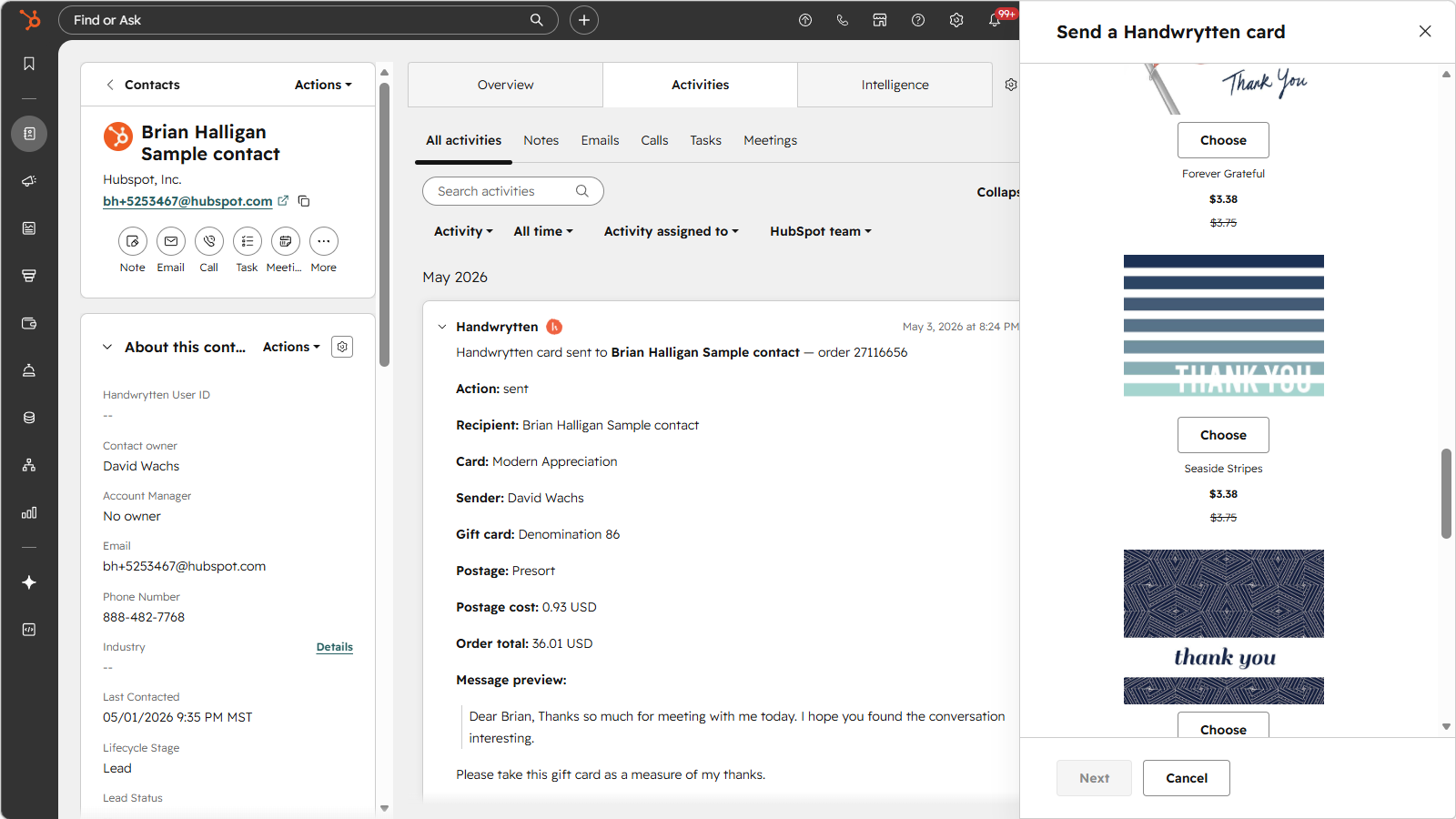This screenshot has width=1456, height=819.
Task: Choose the Seaside Stripes card
Action: coord(1223,435)
